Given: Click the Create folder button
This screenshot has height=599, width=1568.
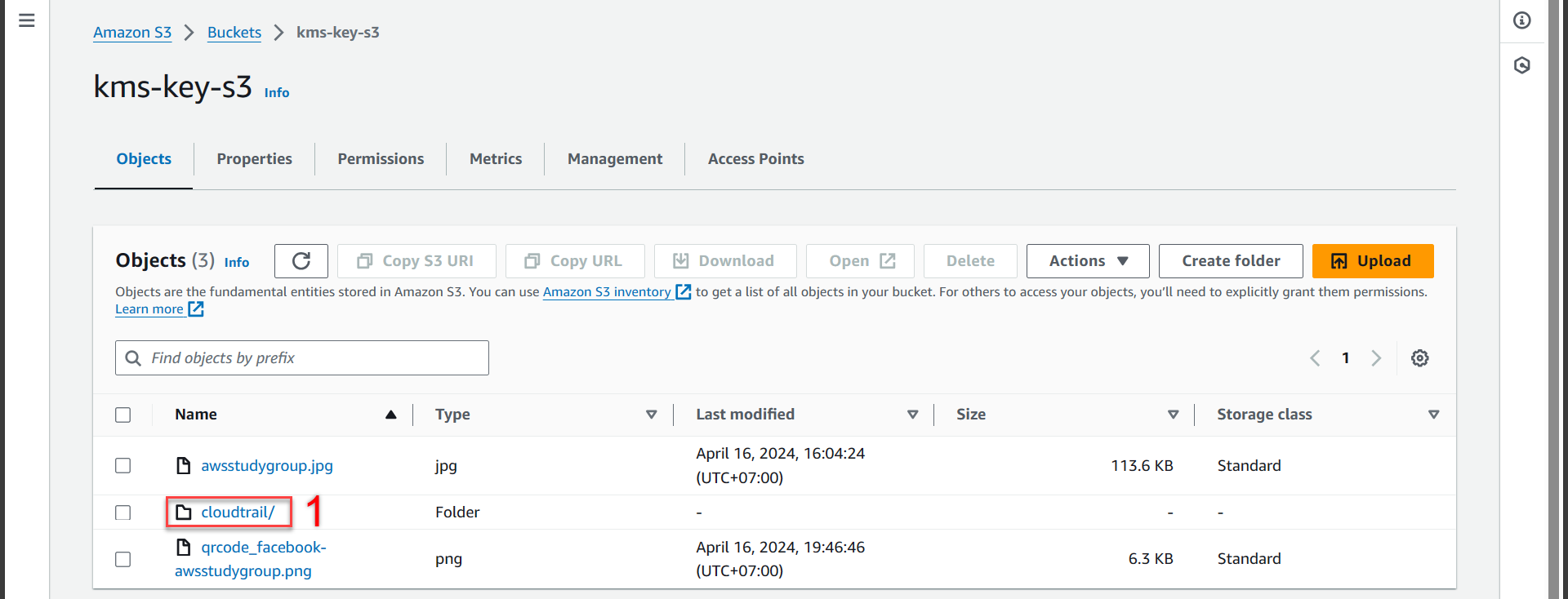Looking at the screenshot, I should pos(1230,261).
